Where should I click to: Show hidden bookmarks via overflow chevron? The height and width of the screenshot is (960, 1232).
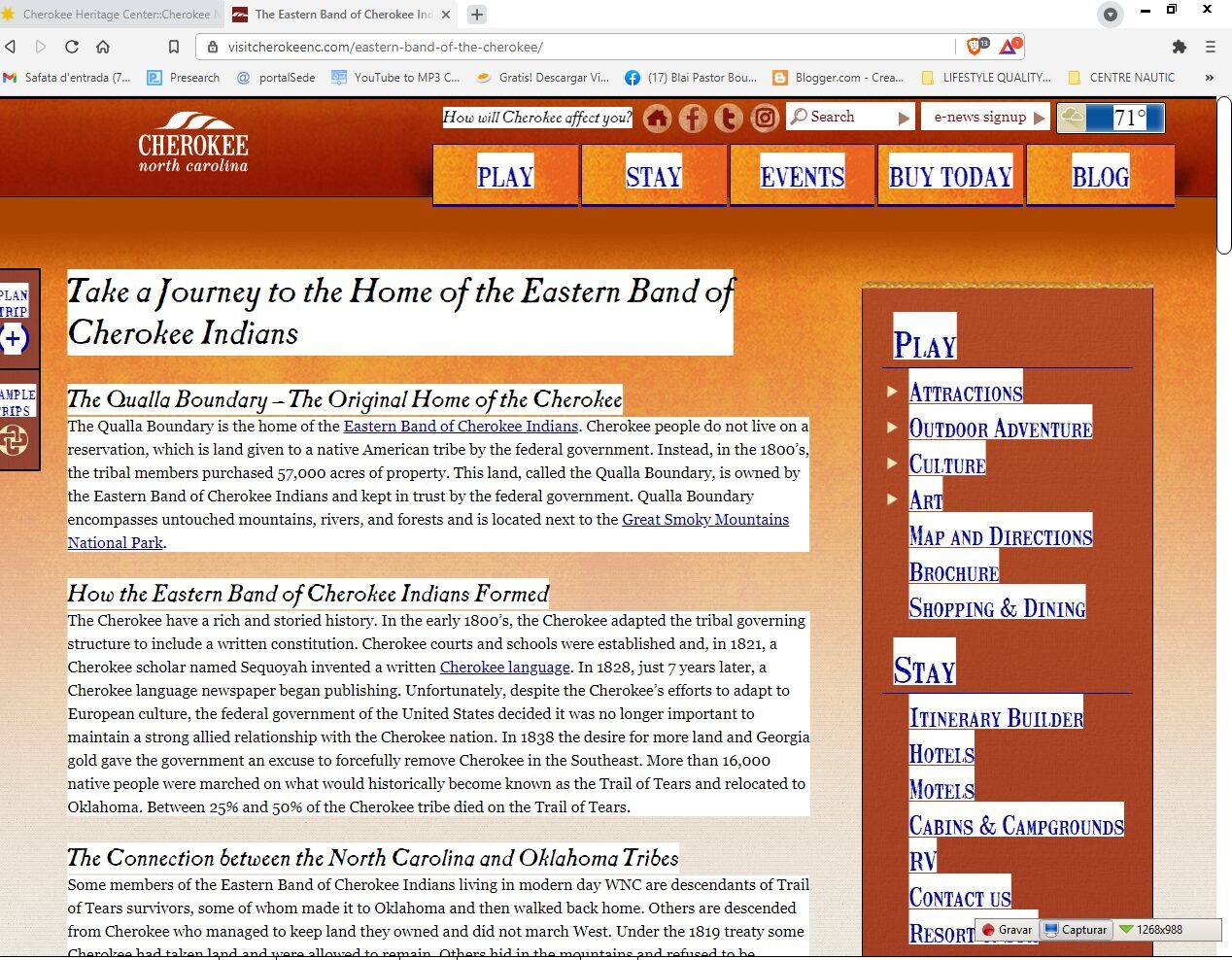(x=1209, y=78)
